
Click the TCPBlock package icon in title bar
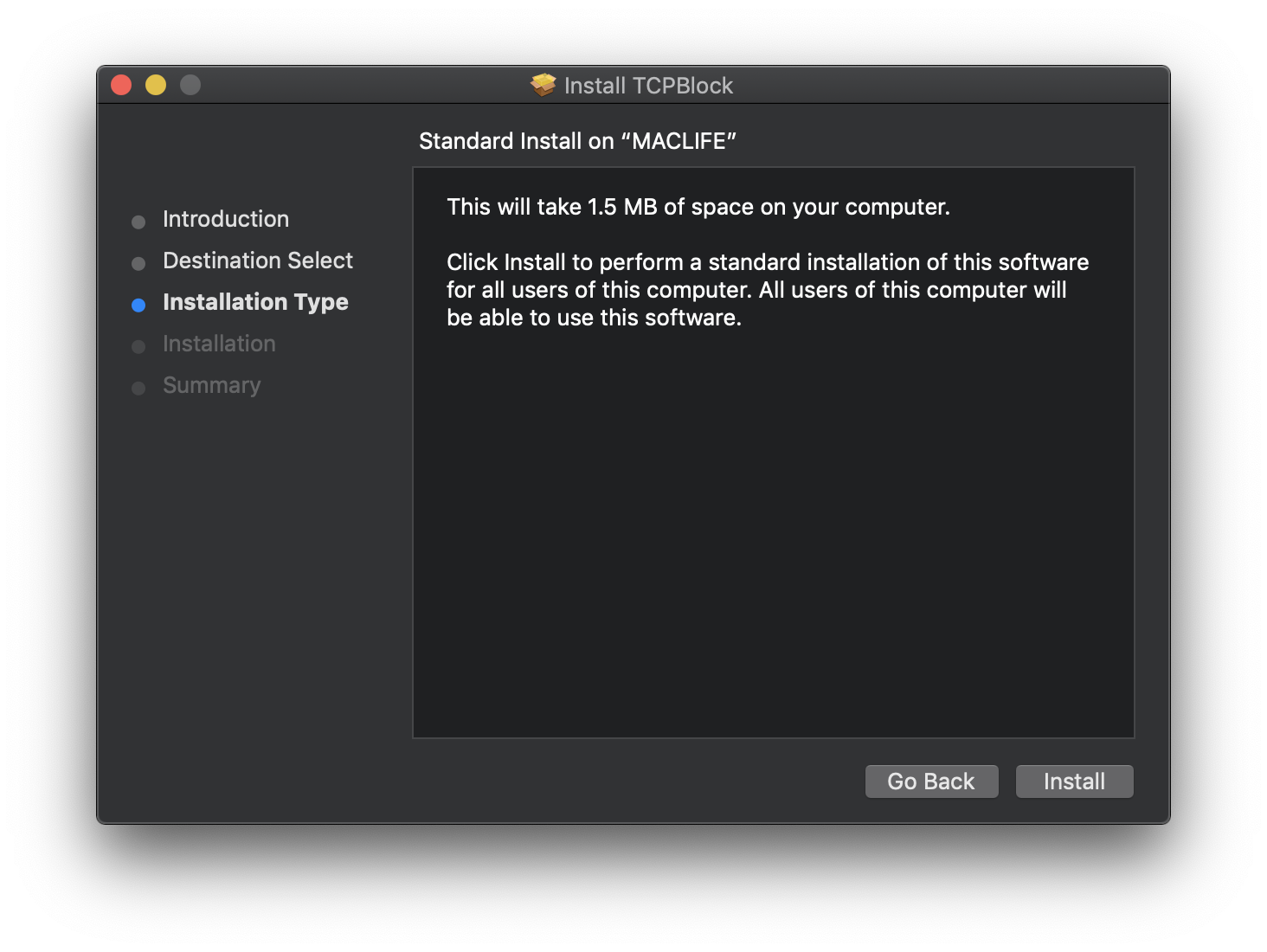click(543, 85)
